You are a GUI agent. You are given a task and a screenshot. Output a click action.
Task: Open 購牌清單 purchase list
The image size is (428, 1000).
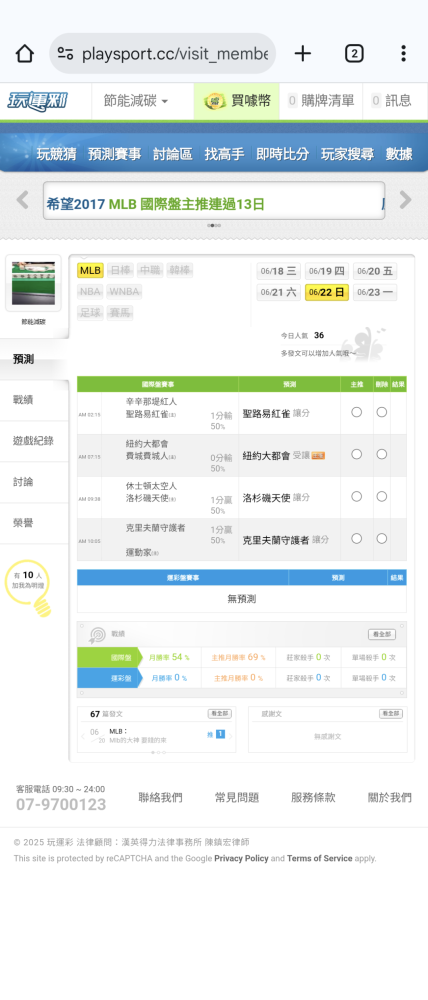pos(321,101)
